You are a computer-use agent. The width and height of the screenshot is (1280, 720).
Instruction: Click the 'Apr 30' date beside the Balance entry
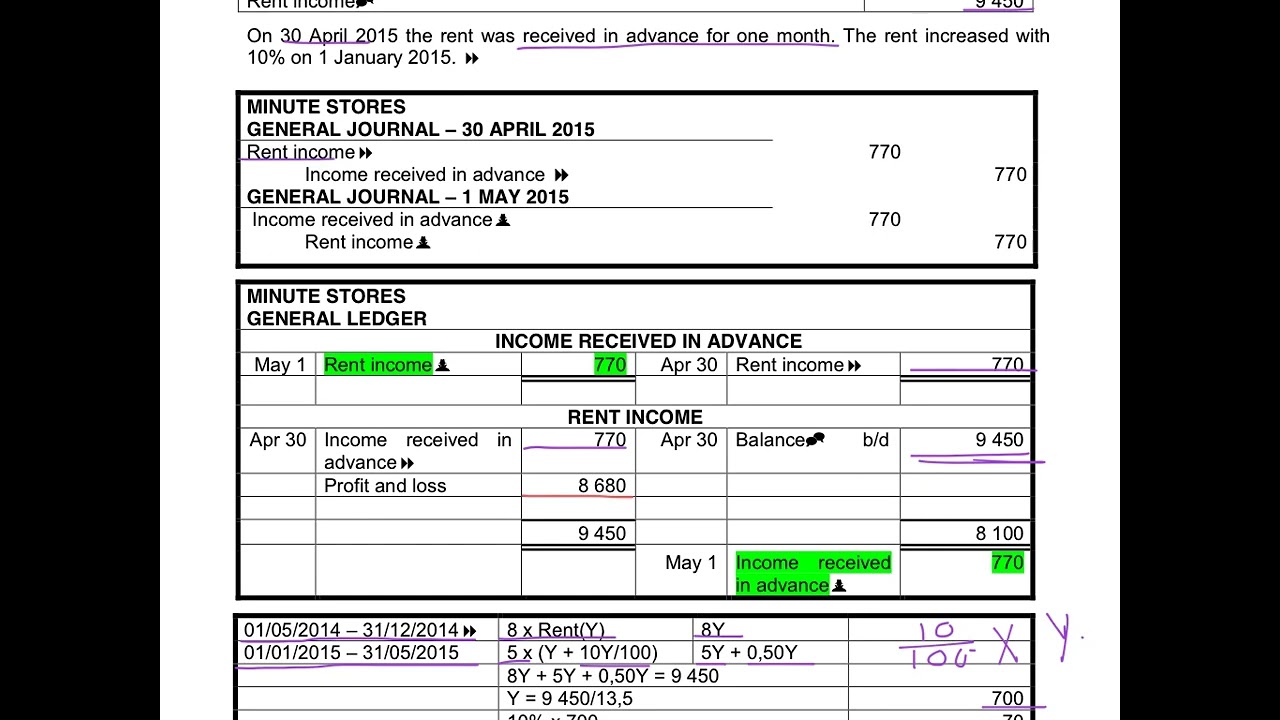(x=689, y=440)
